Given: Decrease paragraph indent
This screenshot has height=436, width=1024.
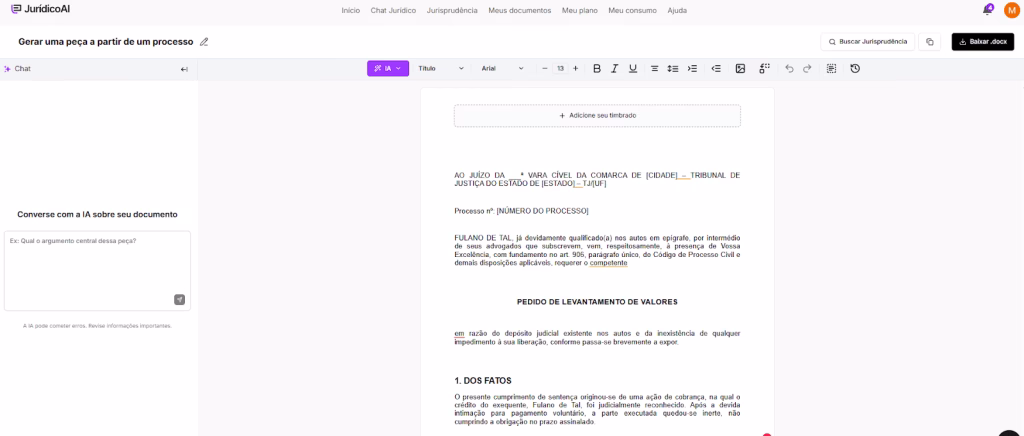Looking at the screenshot, I should [x=716, y=68].
